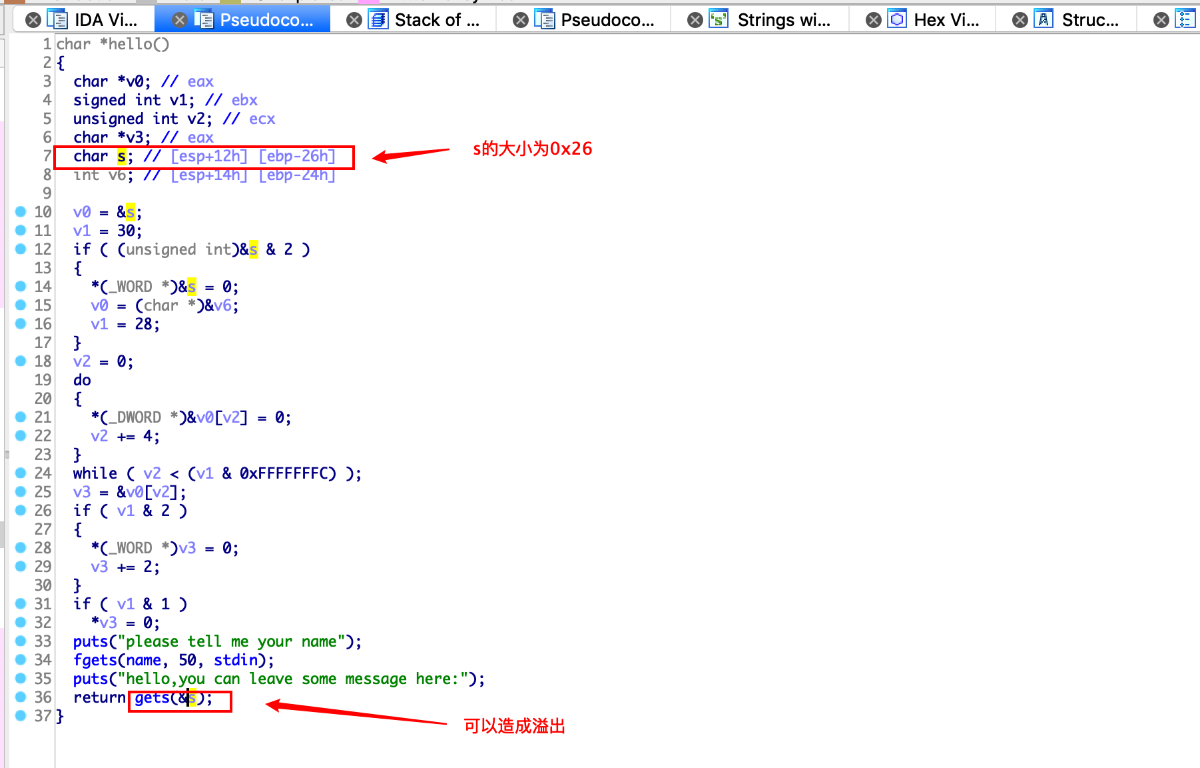The width and height of the screenshot is (1200, 768).
Task: Click 'v3 = &v0[v2];' on line 25
Action: [x=130, y=492]
